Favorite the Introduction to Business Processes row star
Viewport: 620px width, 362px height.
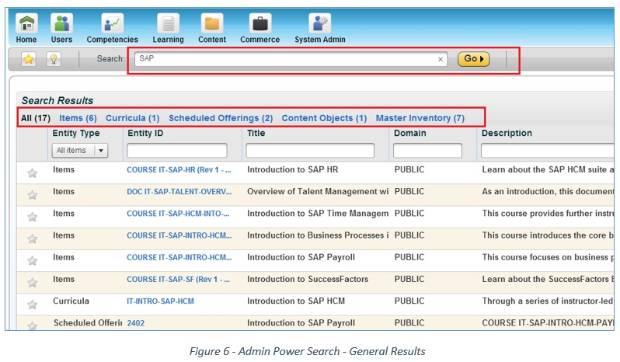click(32, 239)
